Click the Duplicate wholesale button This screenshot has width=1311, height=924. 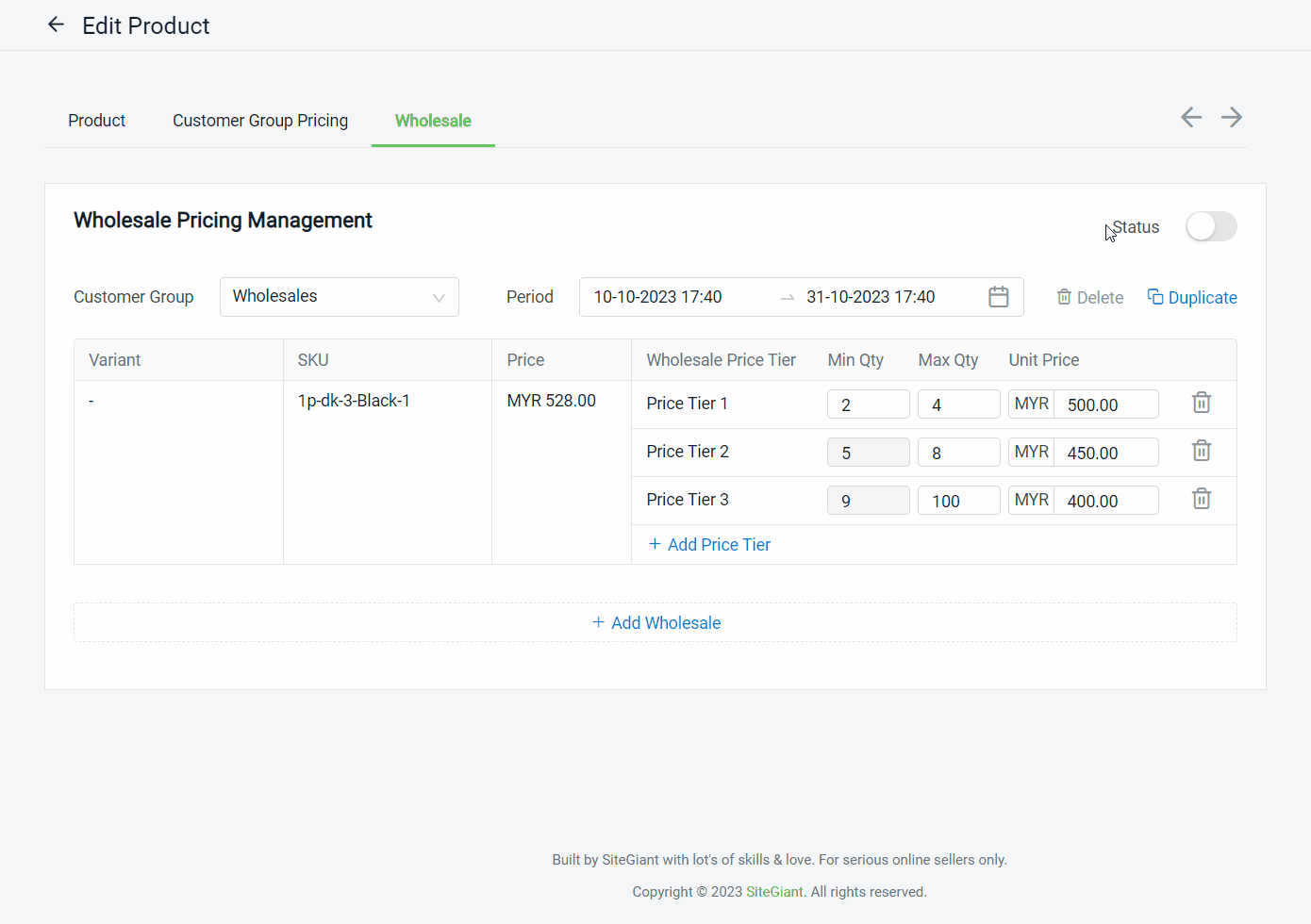[1192, 297]
